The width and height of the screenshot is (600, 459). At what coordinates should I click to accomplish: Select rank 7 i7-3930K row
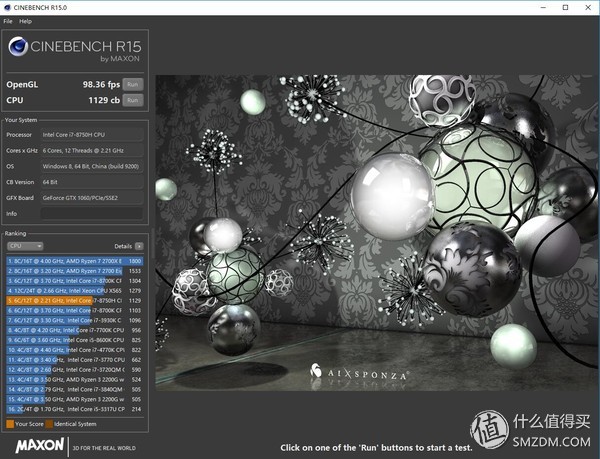click(x=75, y=321)
